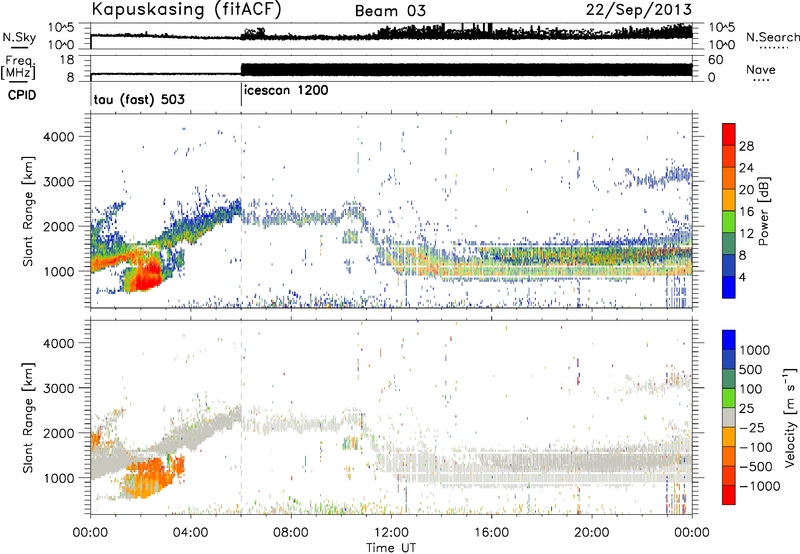This screenshot has width=800, height=554.
Task: Click the 'Freq. [MHz]' axis label
Action: [x=19, y=68]
